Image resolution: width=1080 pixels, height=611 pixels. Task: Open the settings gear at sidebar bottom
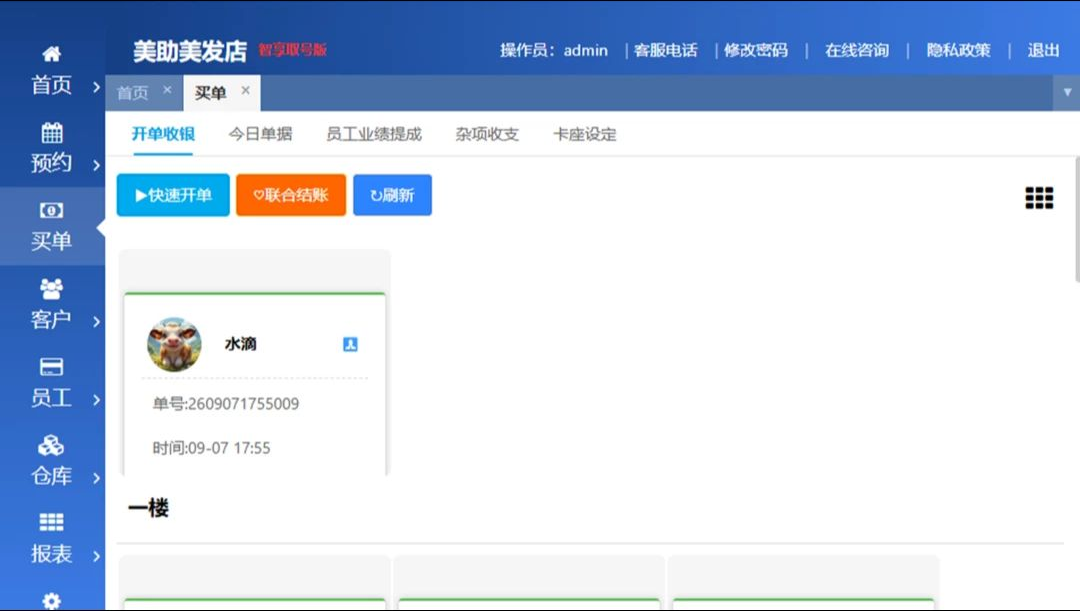pos(52,601)
